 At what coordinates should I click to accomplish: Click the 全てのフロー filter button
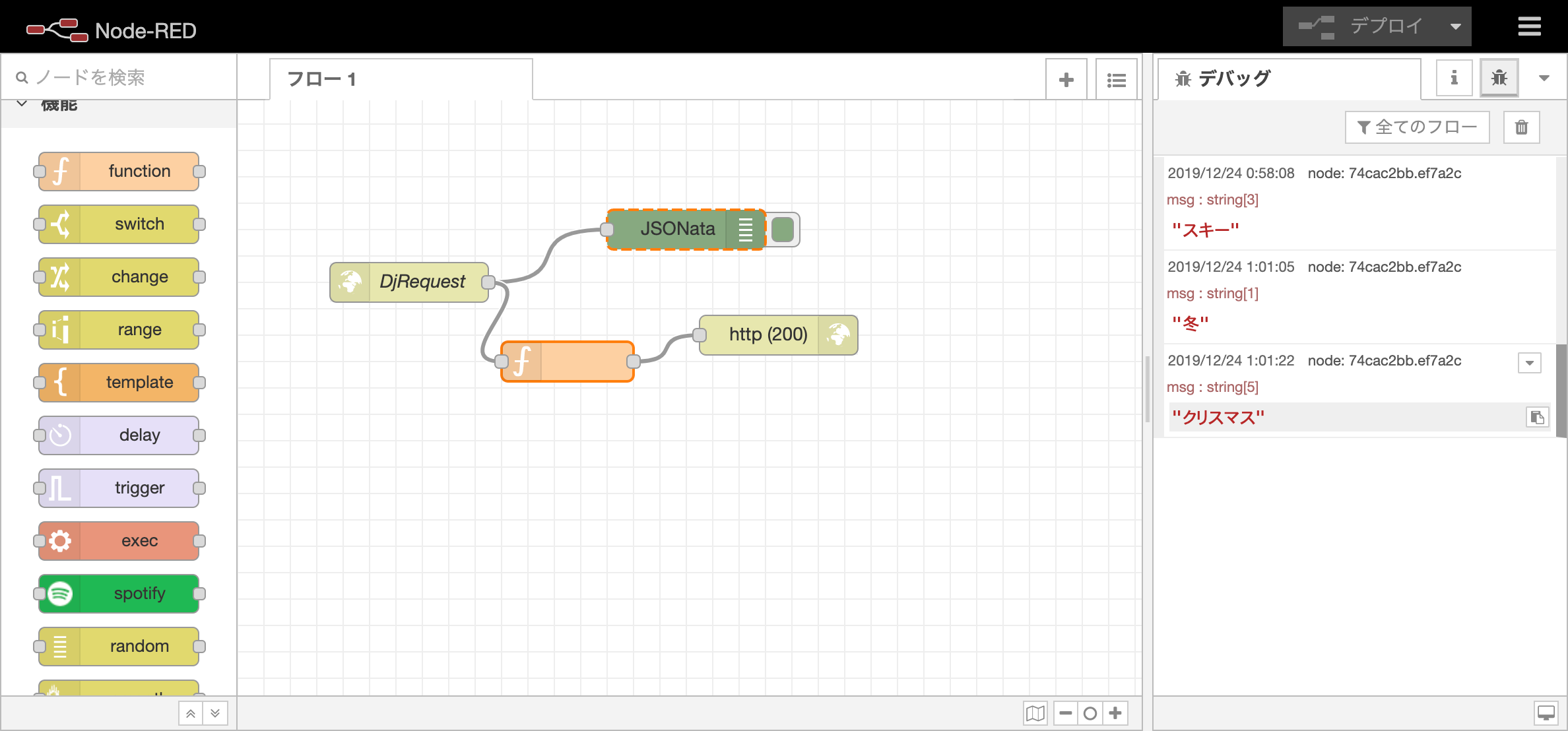click(1416, 127)
